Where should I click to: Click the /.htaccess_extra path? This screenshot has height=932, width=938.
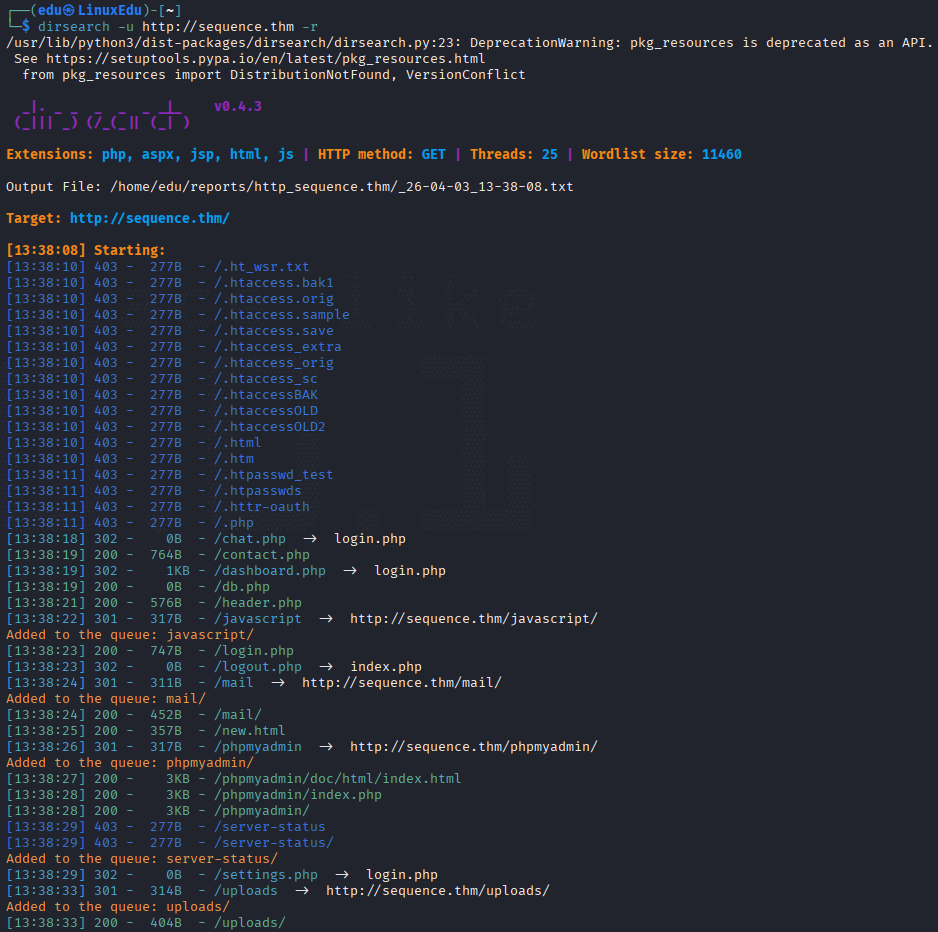click(278, 347)
